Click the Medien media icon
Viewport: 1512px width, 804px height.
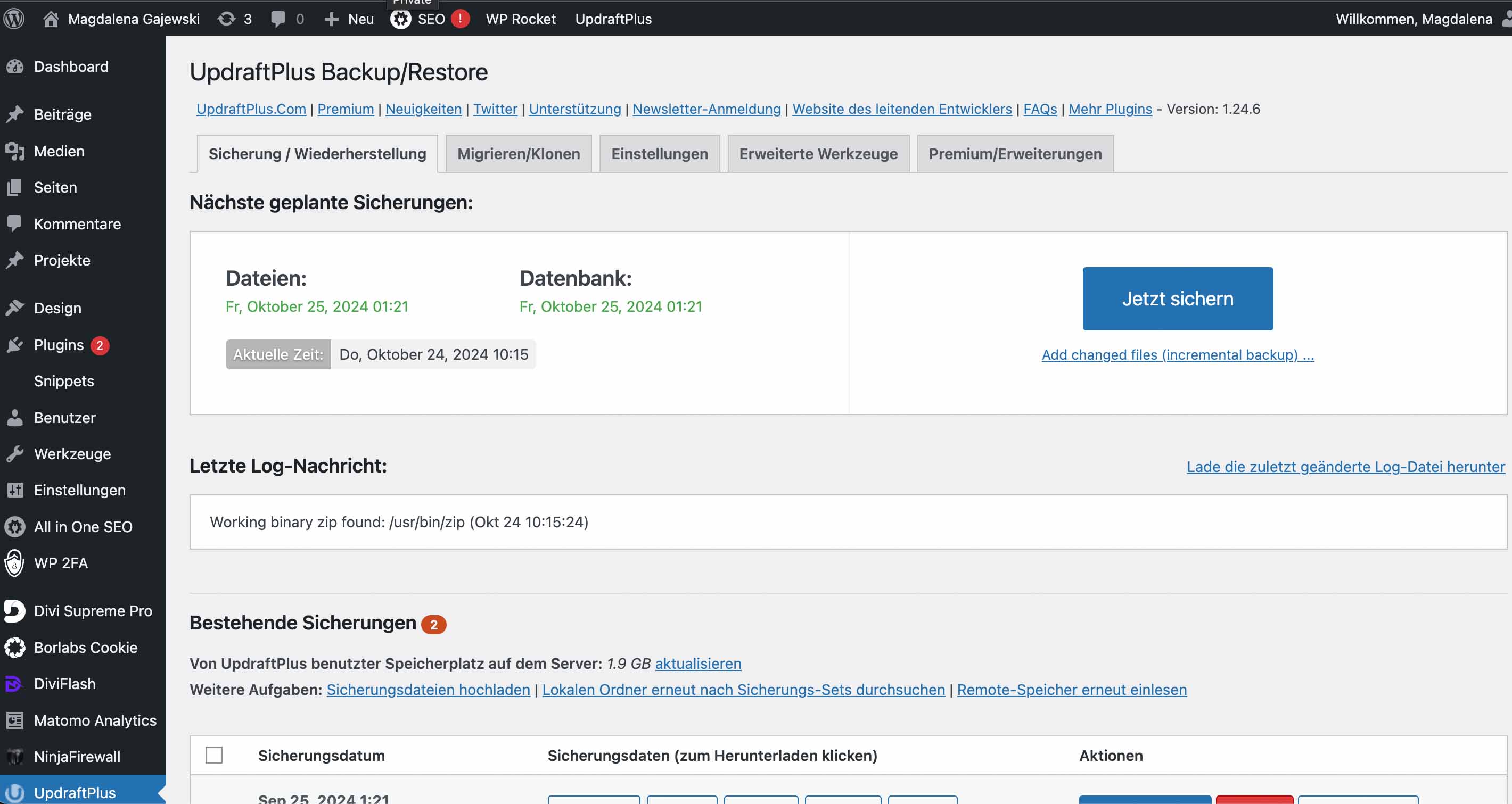point(15,151)
